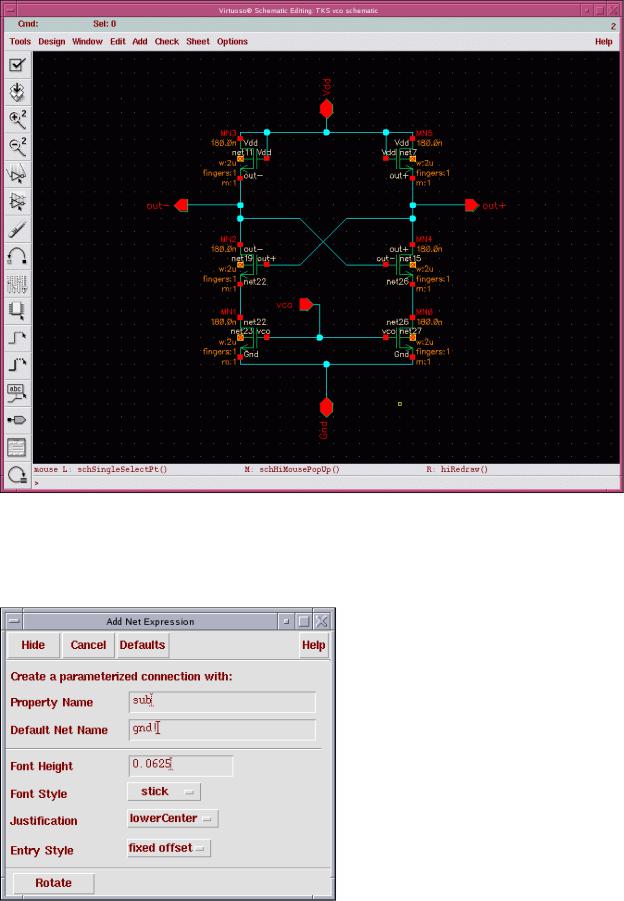Screen dimensions: 624x901
Task: Open the Add menu
Action: 140,41
